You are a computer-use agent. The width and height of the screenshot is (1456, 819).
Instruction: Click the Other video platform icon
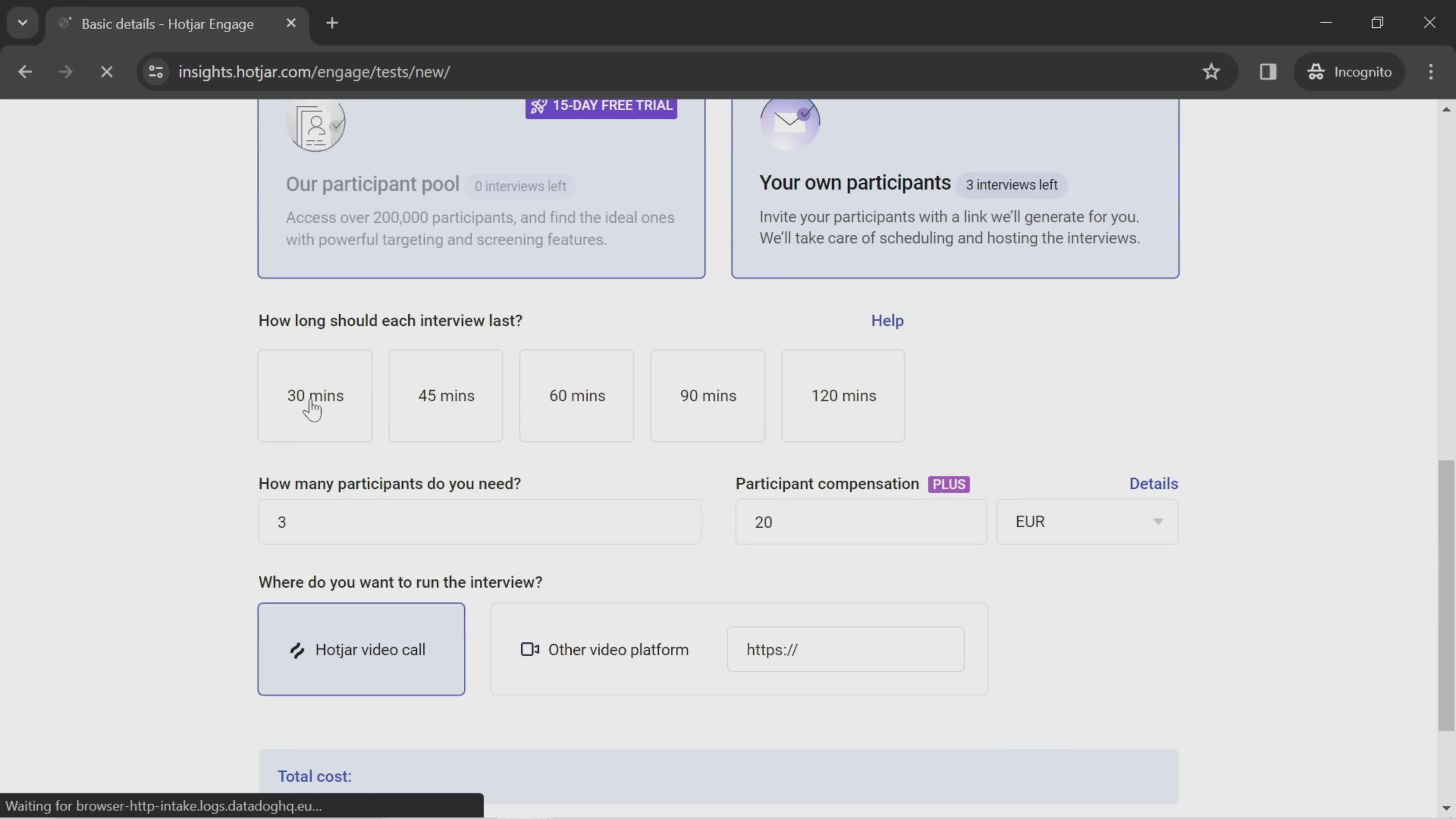click(x=530, y=650)
